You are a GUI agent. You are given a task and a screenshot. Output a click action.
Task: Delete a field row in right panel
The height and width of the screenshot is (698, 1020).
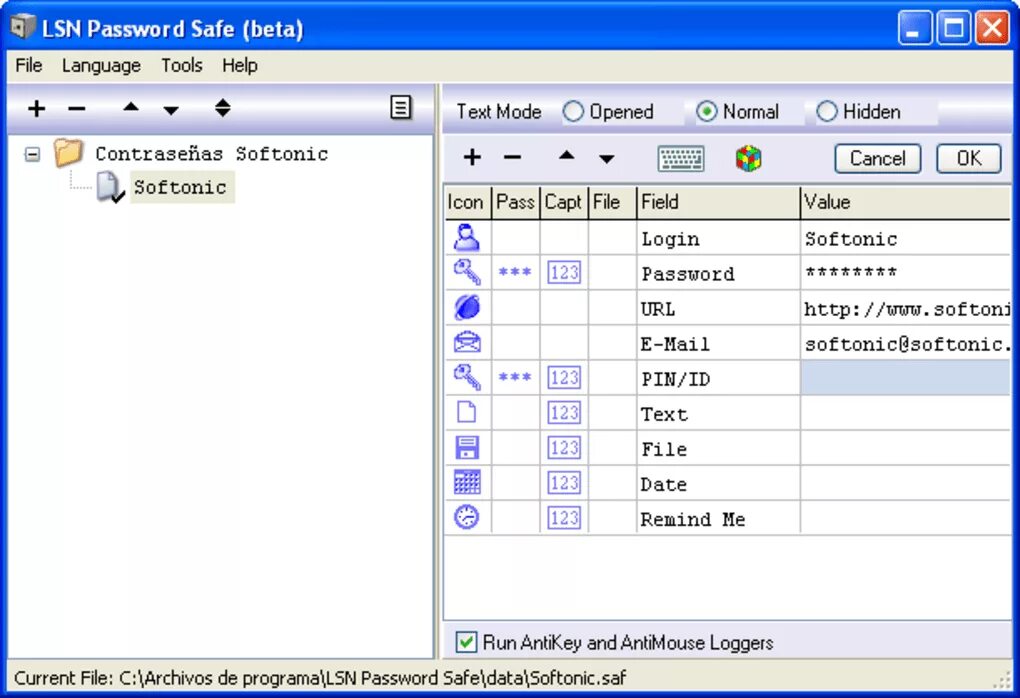(513, 157)
